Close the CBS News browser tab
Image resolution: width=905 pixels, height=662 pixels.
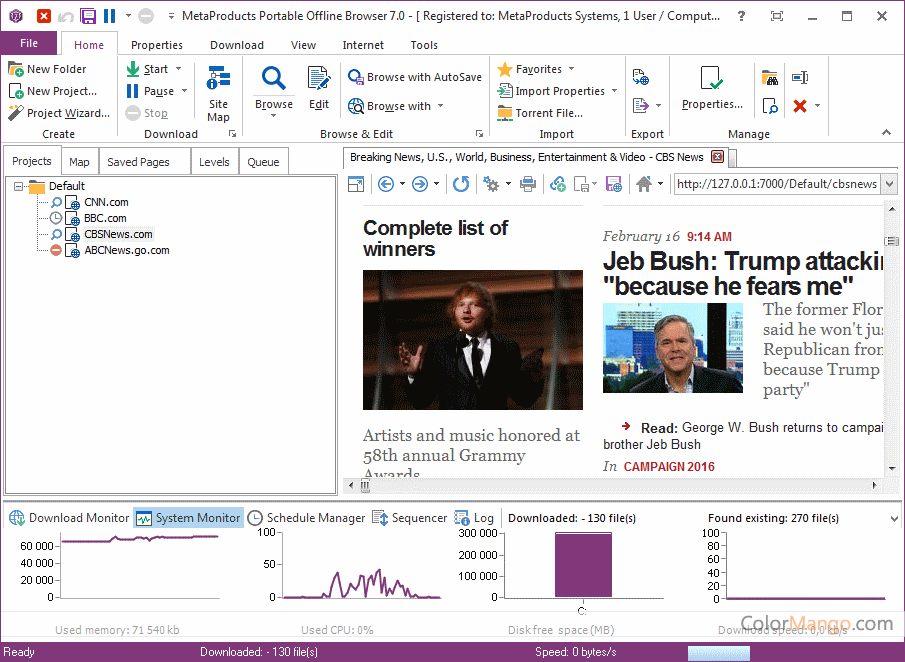tap(717, 157)
